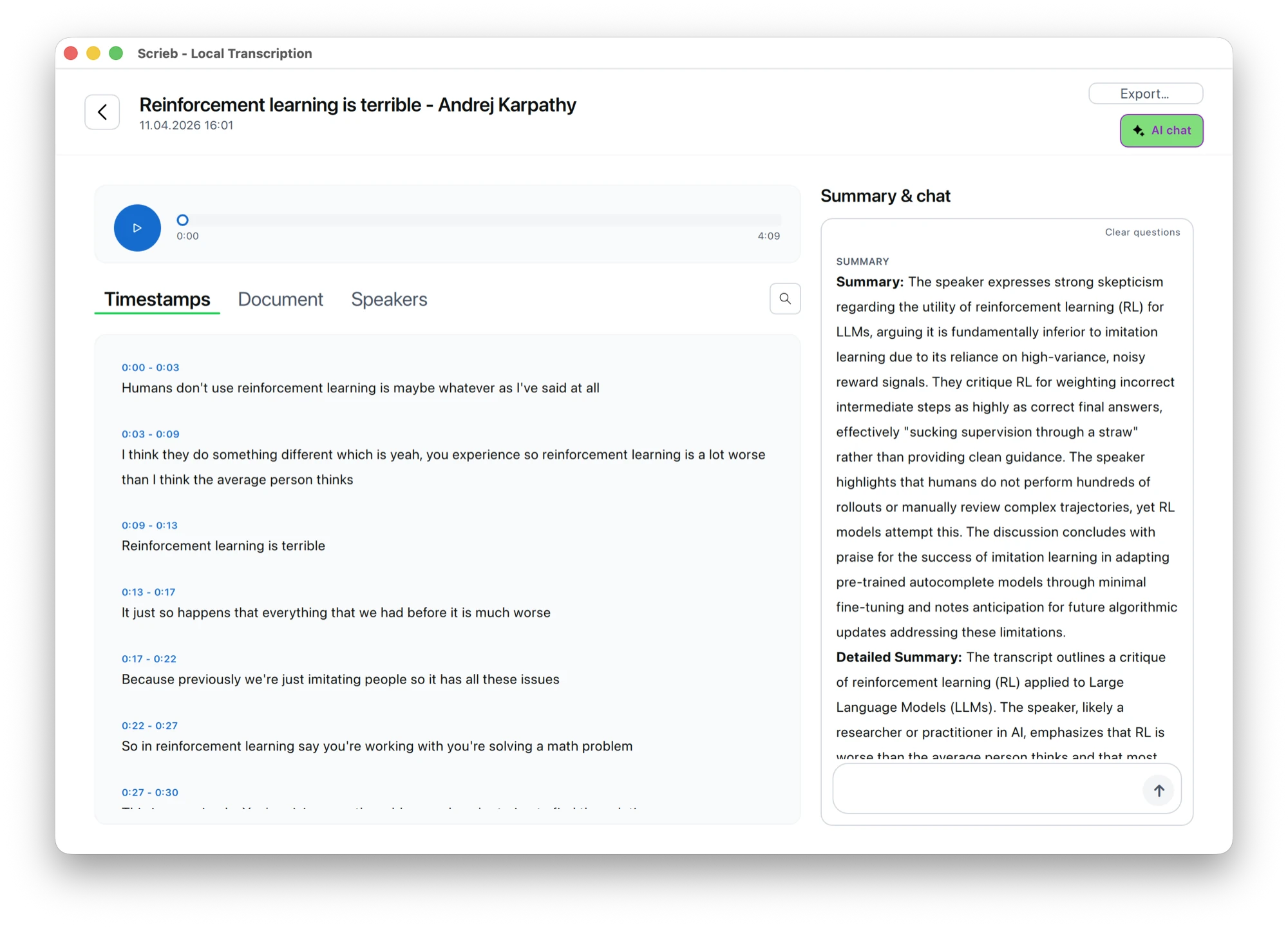The image size is (1288, 927).
Task: Select line starting "Because previously we're just imitating"
Action: click(x=341, y=680)
